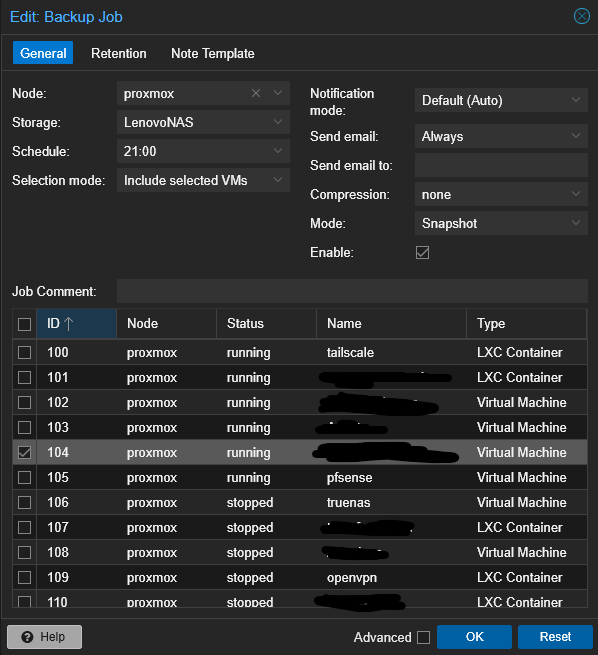Check the box for ID 106 truenas
The image size is (598, 655).
24,503
